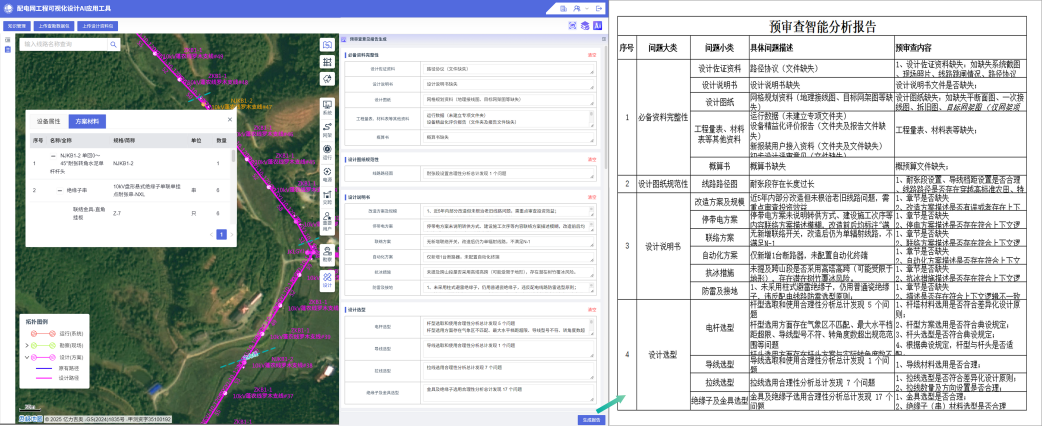Open the AI tool icon in top toolbar
Viewport: 1042px width, 426px height.
point(597,25)
